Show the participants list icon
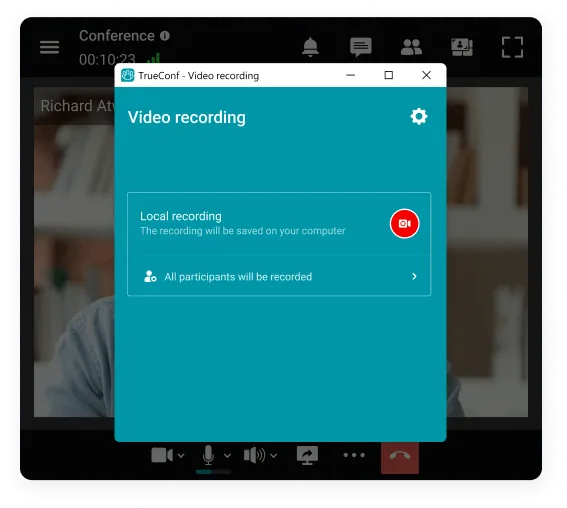This screenshot has width=567, height=508. tap(411, 47)
